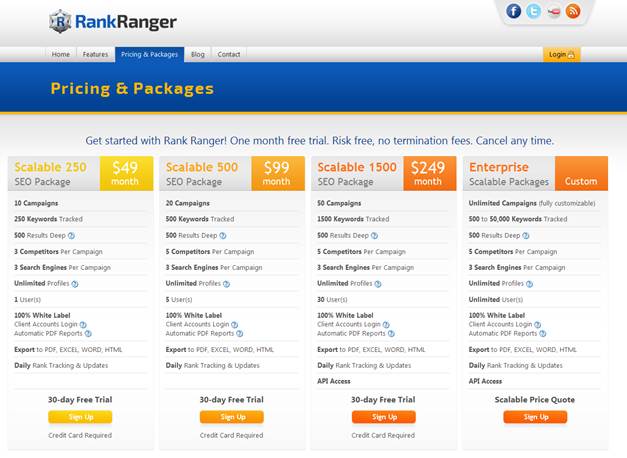Show help for Scalable 1500 Results Deep
627x458 pixels.
[x=374, y=236]
